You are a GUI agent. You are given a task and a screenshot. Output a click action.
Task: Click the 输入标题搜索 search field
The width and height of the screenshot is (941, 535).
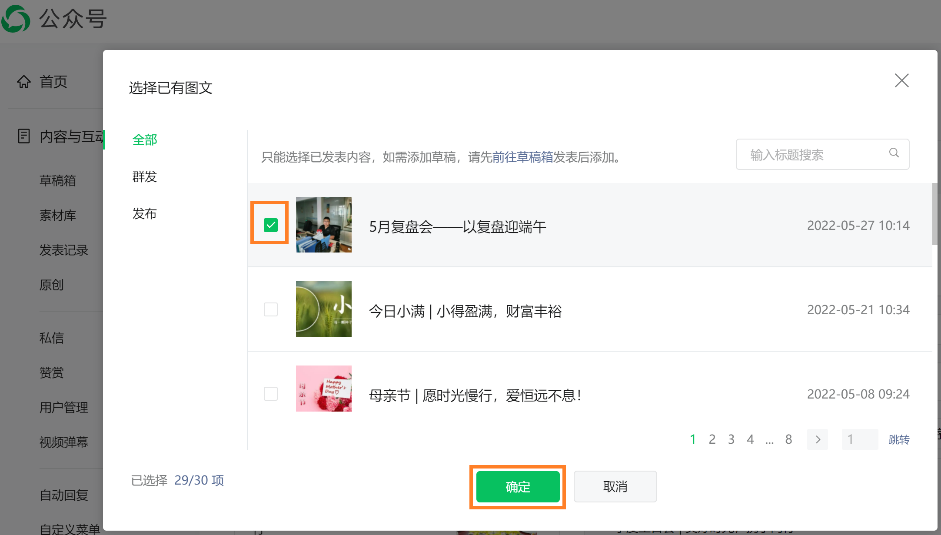pyautogui.click(x=812, y=154)
